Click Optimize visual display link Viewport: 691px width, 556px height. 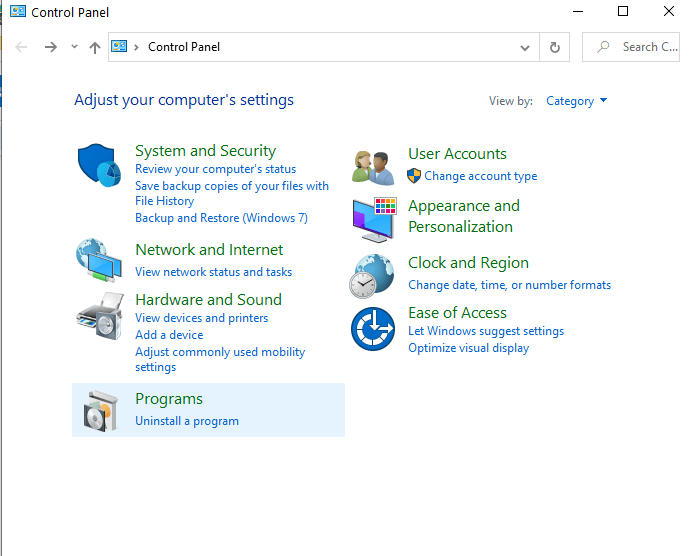[x=468, y=348]
